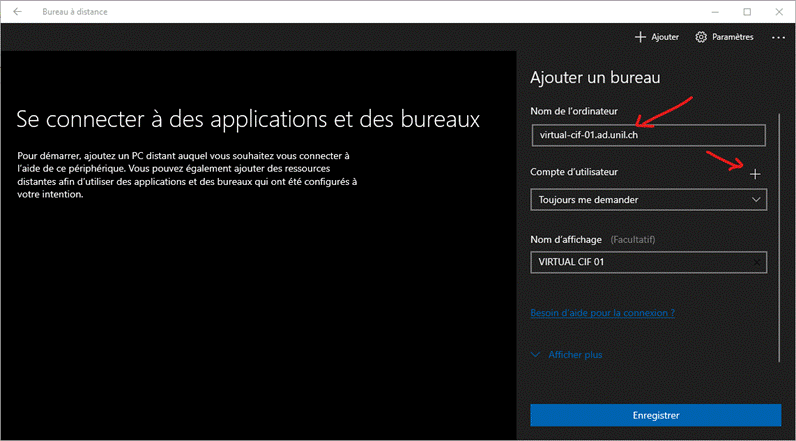This screenshot has height=441, width=796.
Task: Open the three-dot more options menu
Action: (778, 37)
